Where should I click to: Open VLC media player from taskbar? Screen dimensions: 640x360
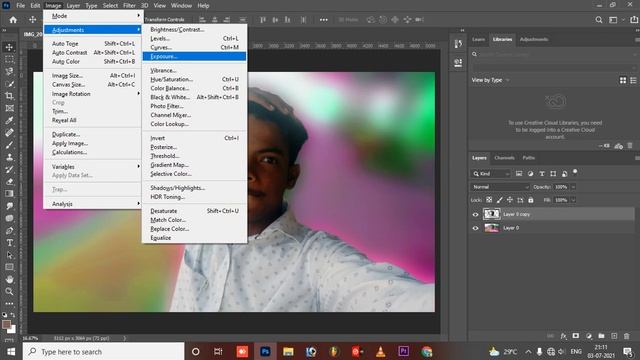coord(380,351)
